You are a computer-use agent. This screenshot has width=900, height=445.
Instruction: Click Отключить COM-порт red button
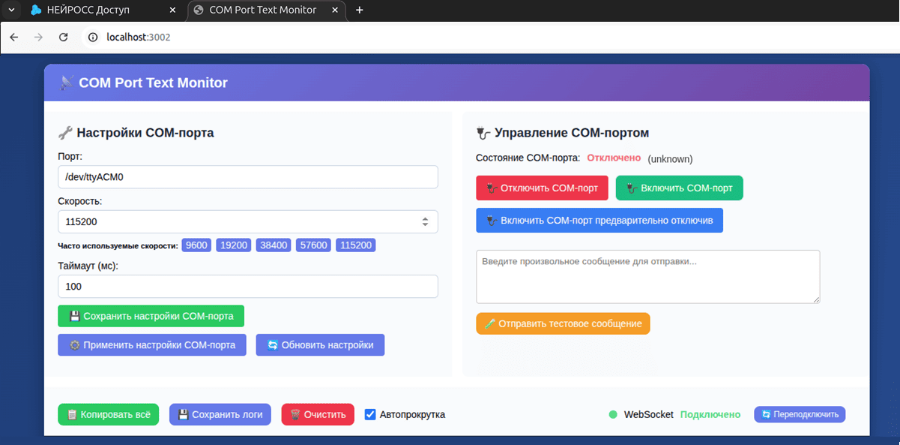(542, 188)
